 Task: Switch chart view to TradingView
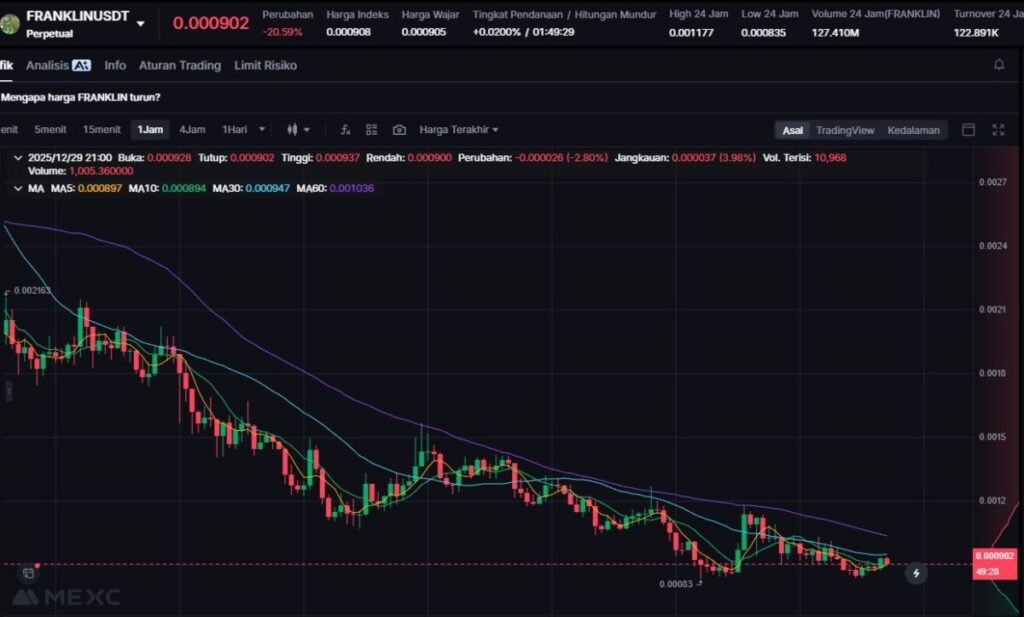point(845,130)
